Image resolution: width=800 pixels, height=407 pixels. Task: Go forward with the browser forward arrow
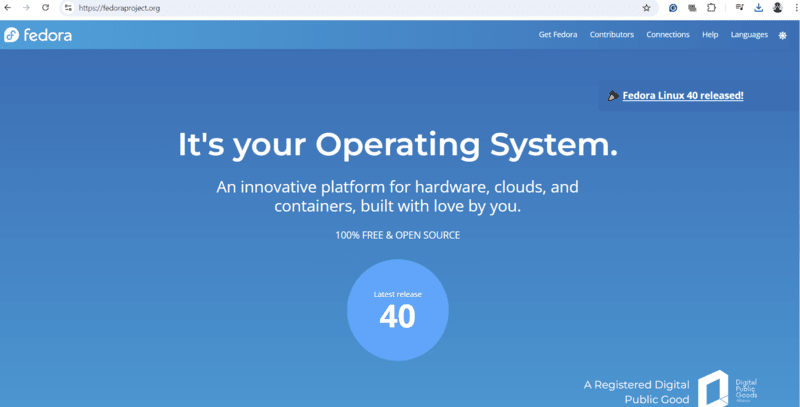click(26, 8)
